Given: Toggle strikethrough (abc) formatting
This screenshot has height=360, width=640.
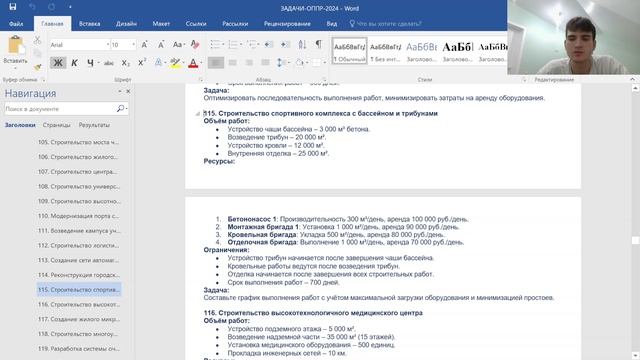Looking at the screenshot, I should pyautogui.click(x=109, y=62).
